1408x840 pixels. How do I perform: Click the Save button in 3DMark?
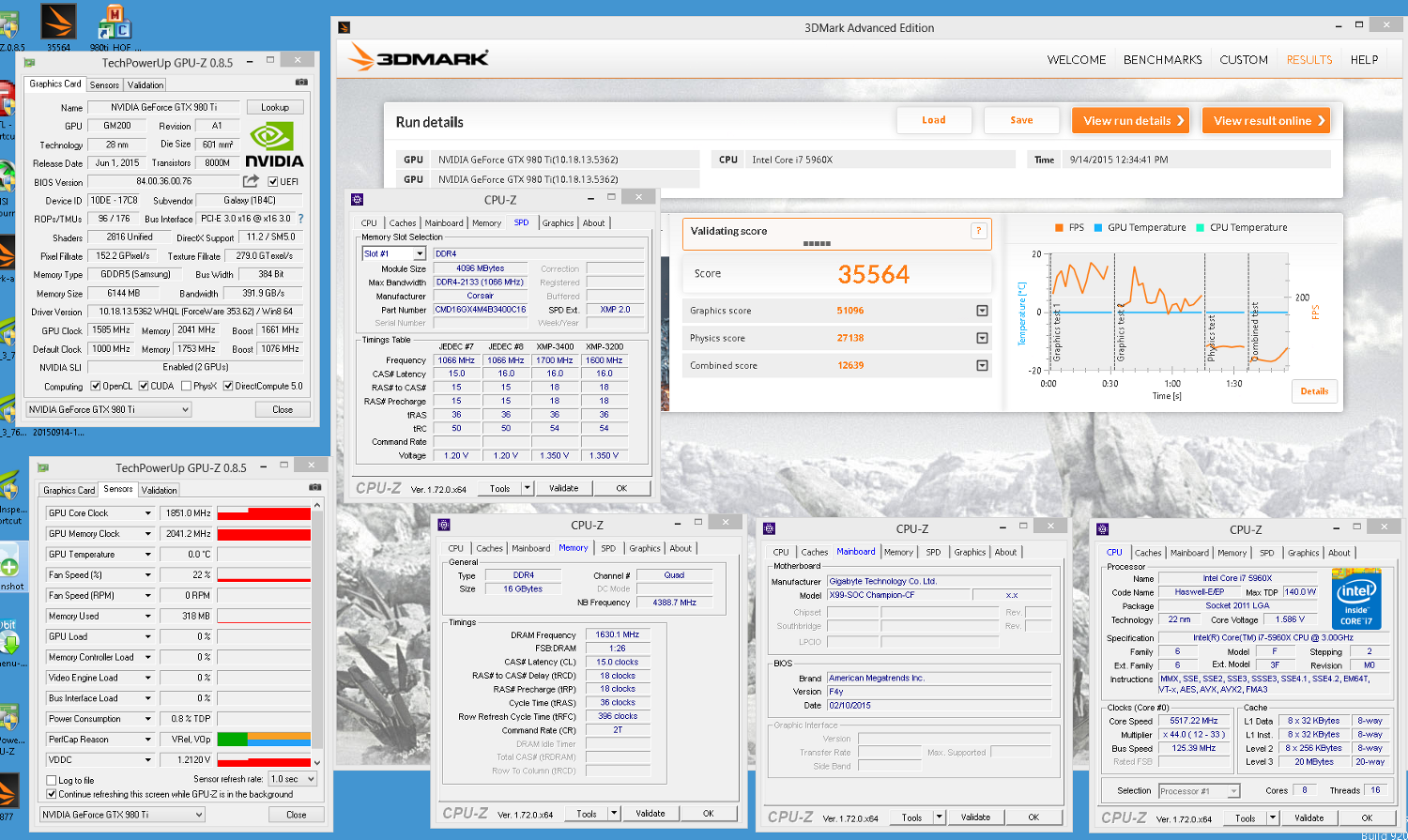point(1021,120)
